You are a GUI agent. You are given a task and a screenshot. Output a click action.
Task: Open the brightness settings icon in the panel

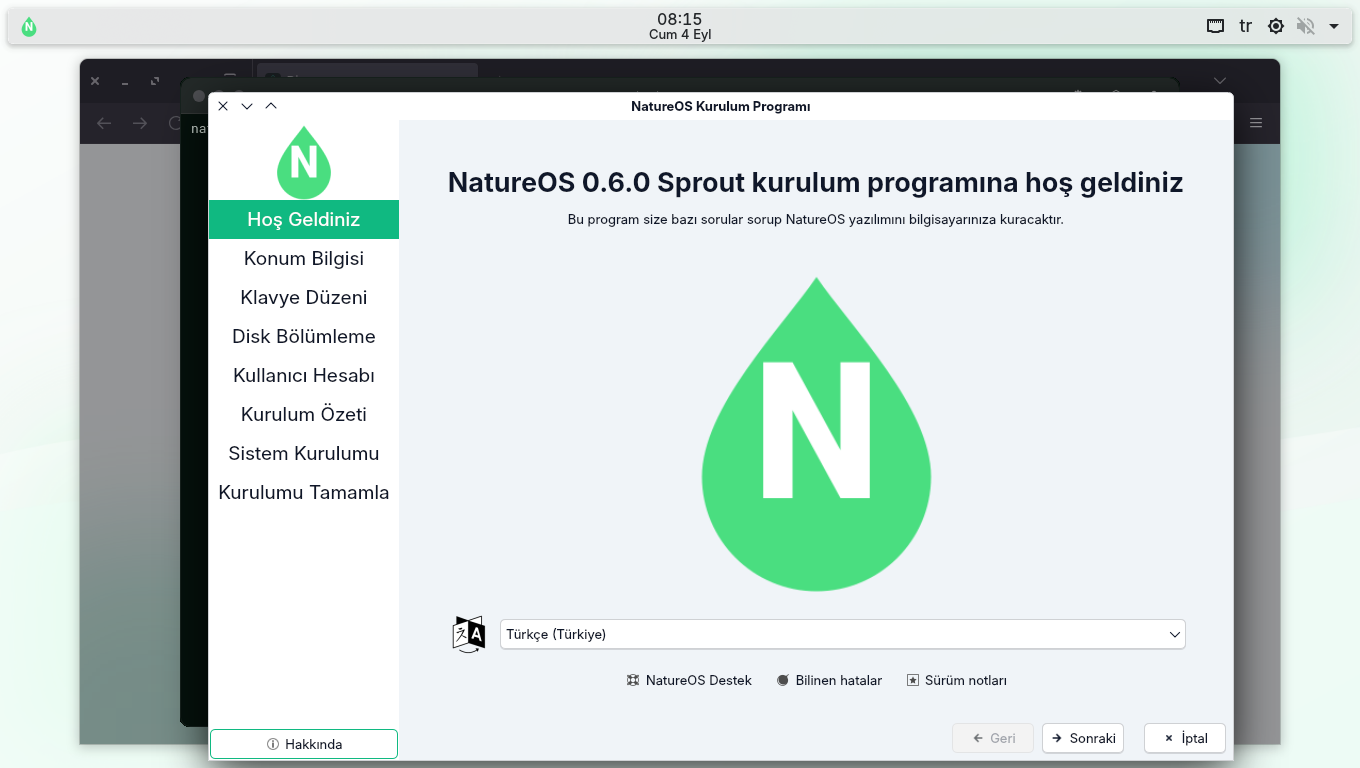tap(1276, 27)
